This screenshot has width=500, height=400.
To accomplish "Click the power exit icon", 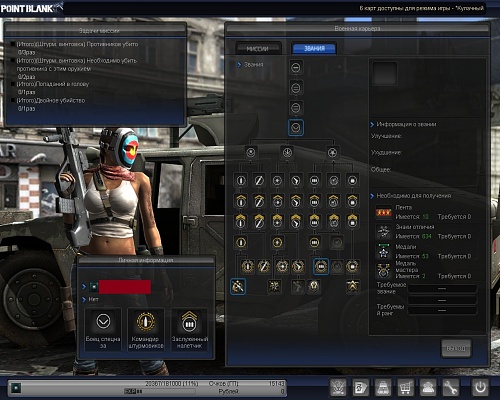I will [x=480, y=388].
